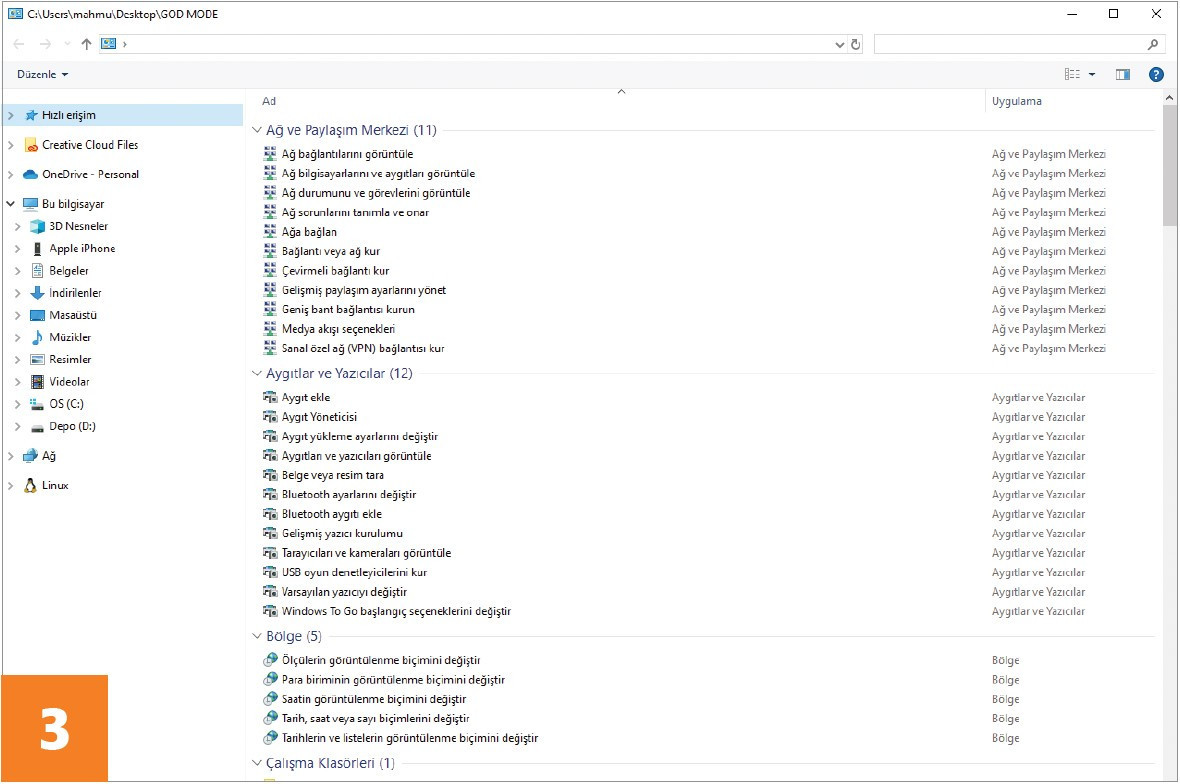
Task: Collapse the Aygıtlar ve Yazıcılar group
Action: [x=257, y=373]
